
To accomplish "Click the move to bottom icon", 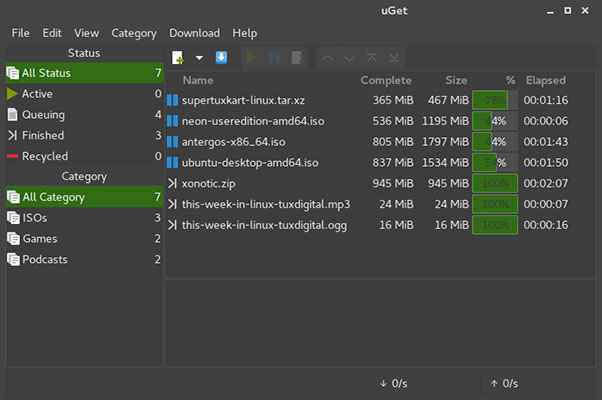I will tap(393, 57).
